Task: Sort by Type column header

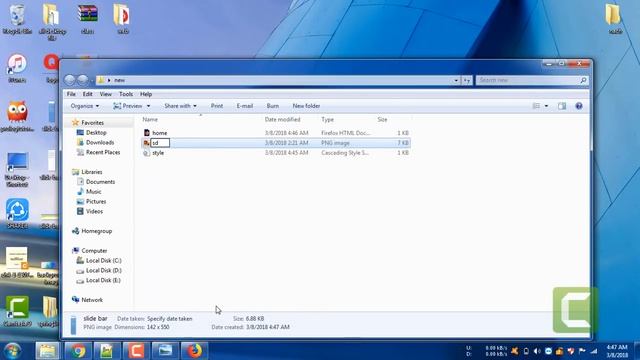Action: click(327, 120)
